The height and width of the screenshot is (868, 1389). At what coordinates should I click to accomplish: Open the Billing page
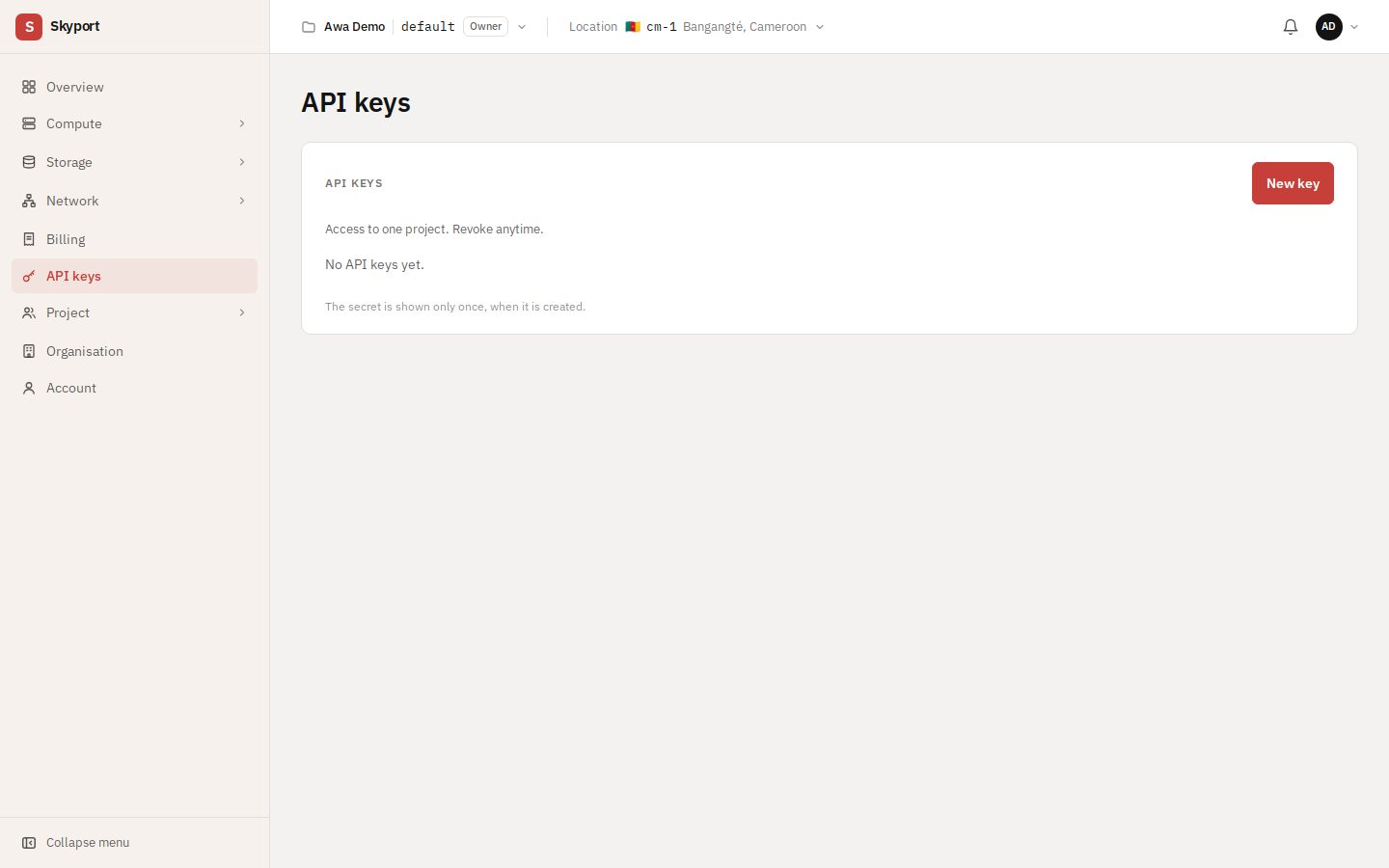tap(135, 239)
